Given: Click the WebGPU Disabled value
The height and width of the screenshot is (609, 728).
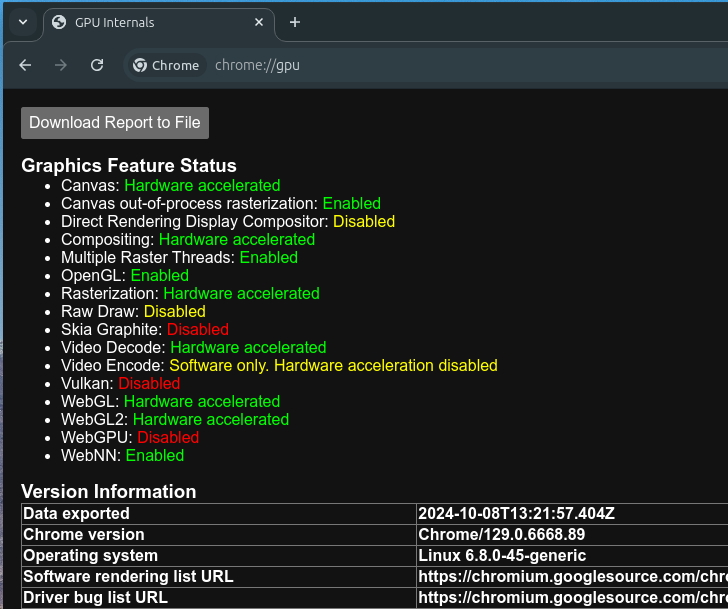Looking at the screenshot, I should pos(168,438).
